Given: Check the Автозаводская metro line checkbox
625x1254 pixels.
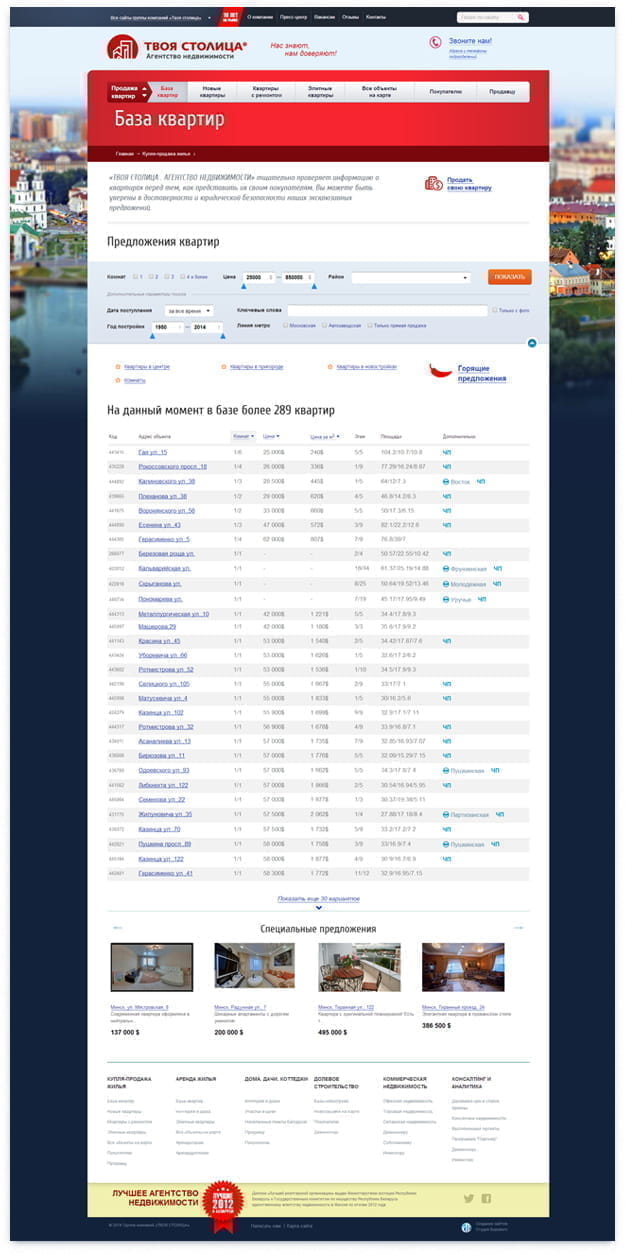Looking at the screenshot, I should (x=325, y=325).
